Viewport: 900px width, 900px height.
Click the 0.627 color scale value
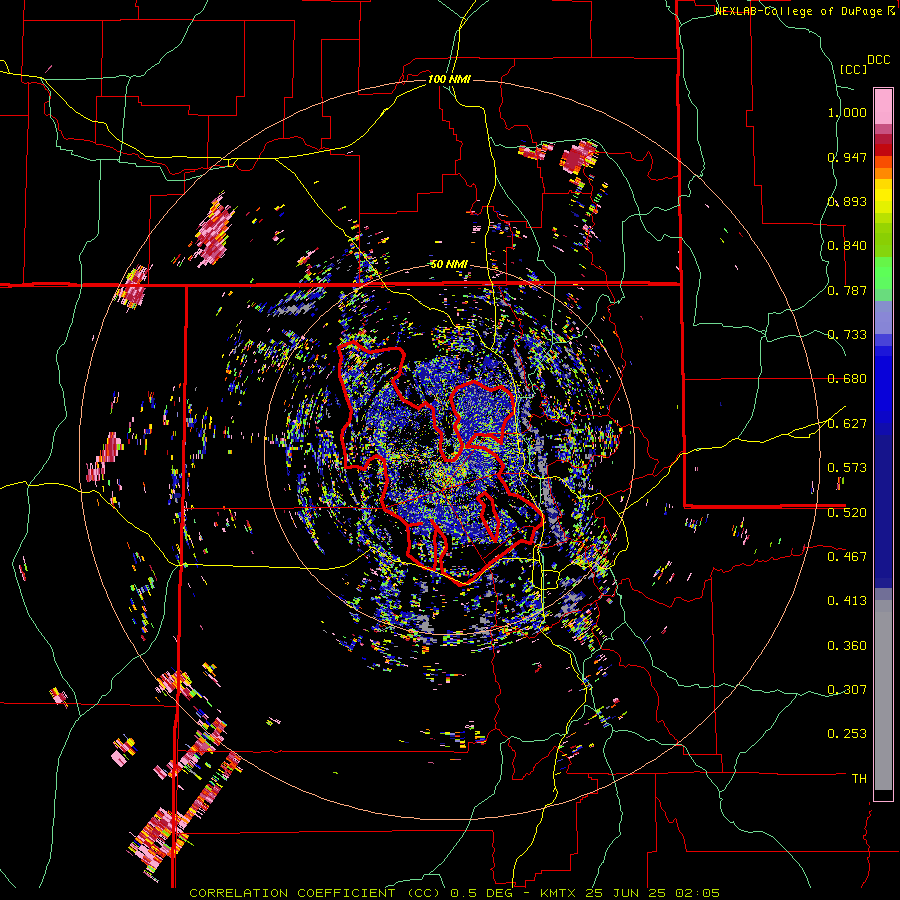coord(847,424)
